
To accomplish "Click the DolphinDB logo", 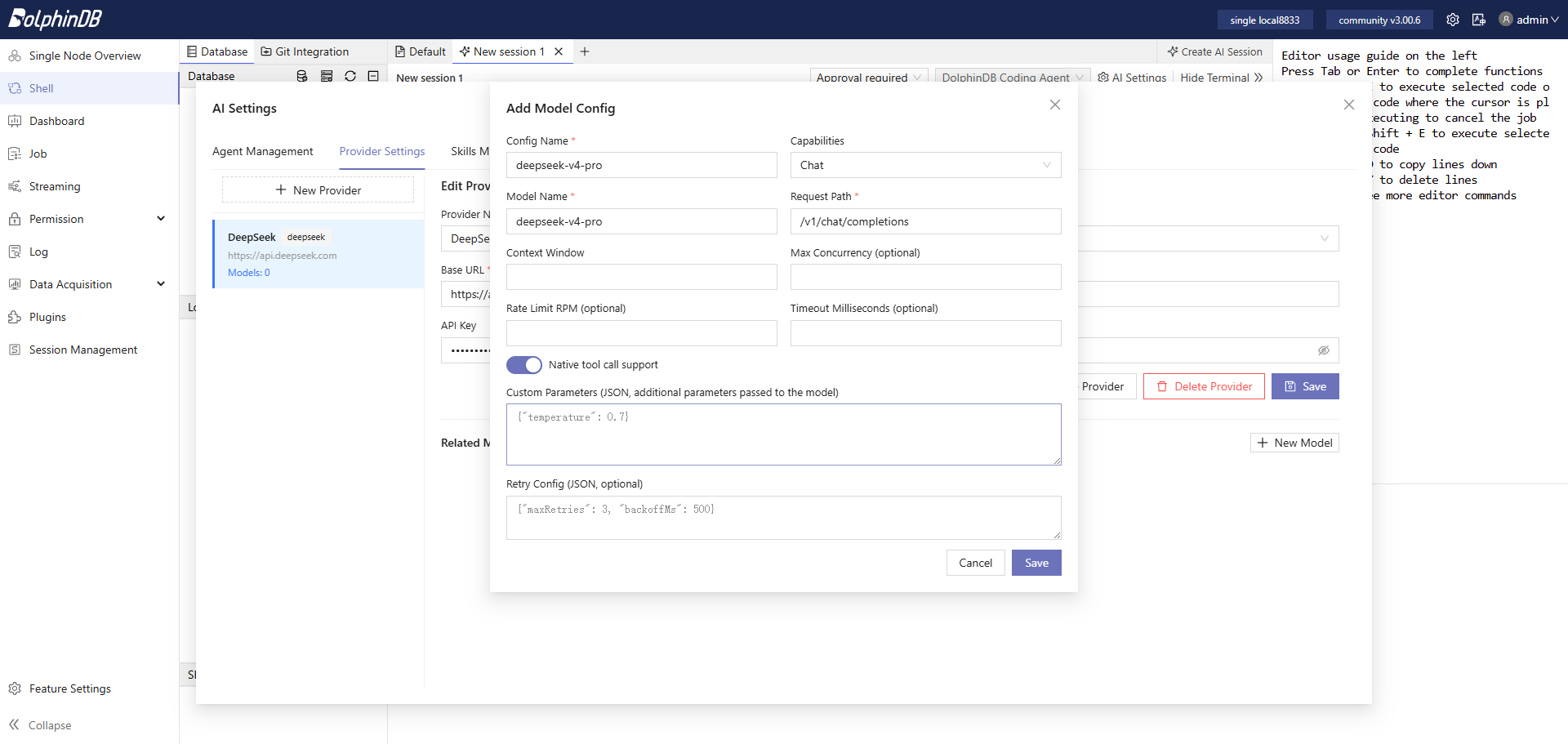I will pyautogui.click(x=55, y=19).
